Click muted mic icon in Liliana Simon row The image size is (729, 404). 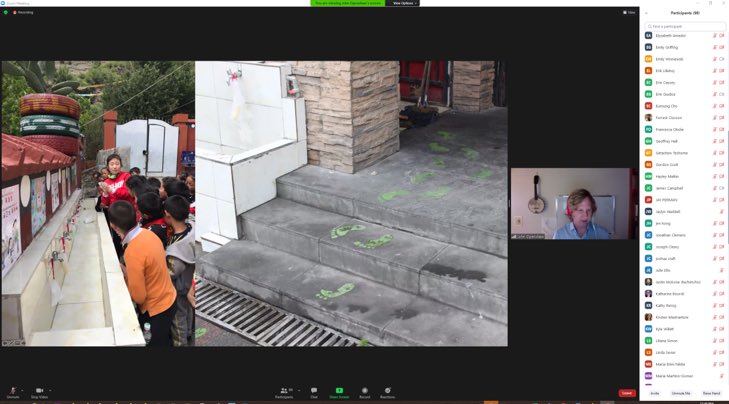pos(715,341)
